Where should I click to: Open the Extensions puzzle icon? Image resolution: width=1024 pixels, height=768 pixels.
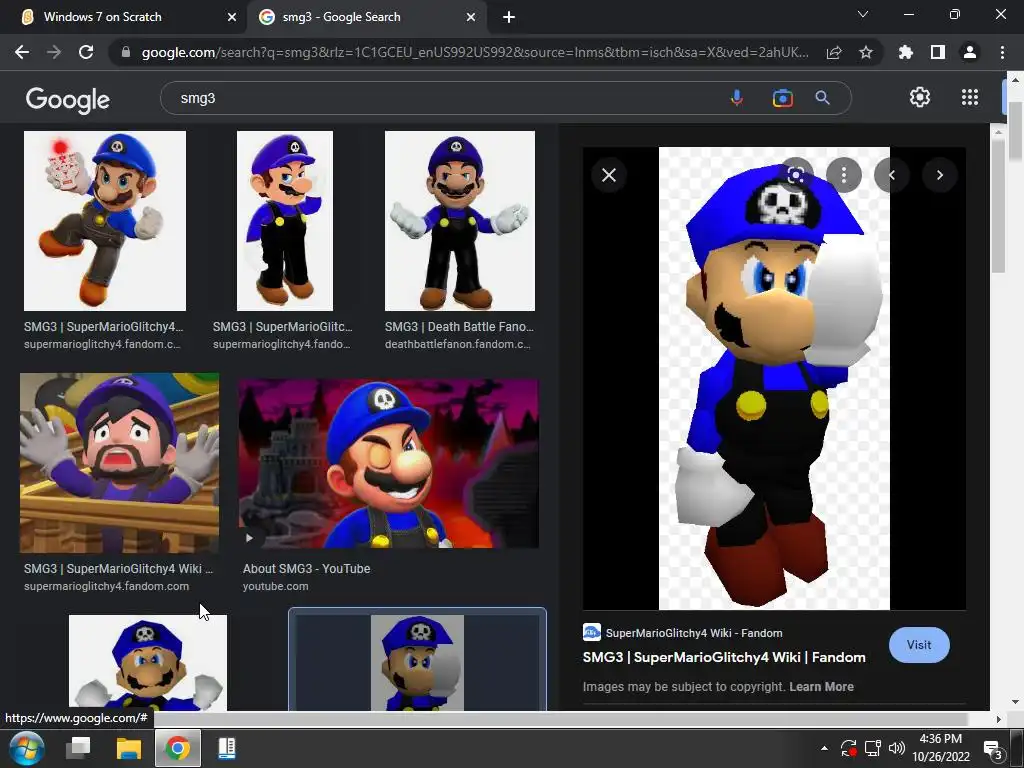point(906,52)
